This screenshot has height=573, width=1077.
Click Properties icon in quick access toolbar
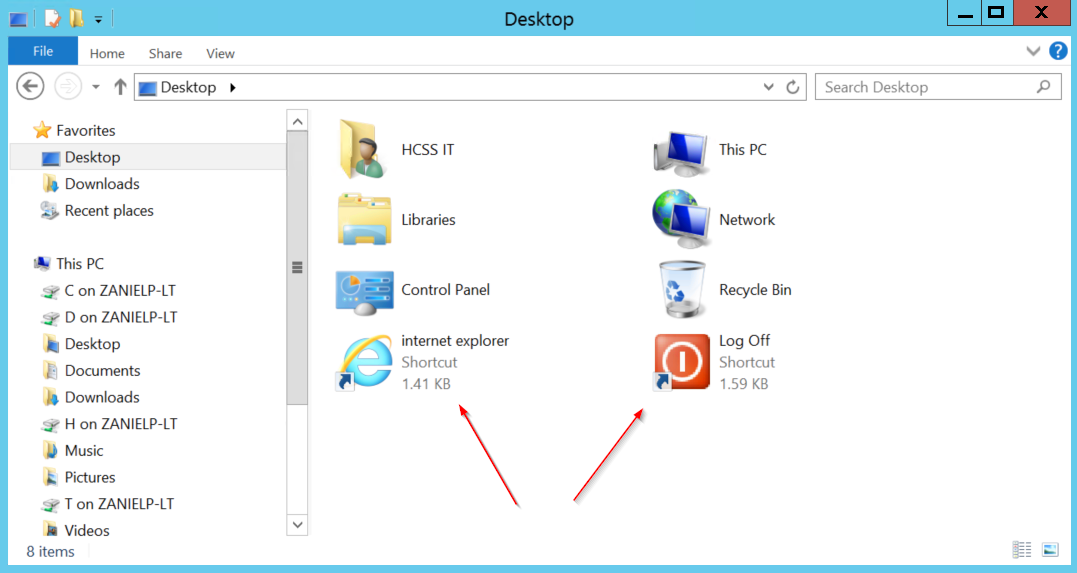[52, 19]
